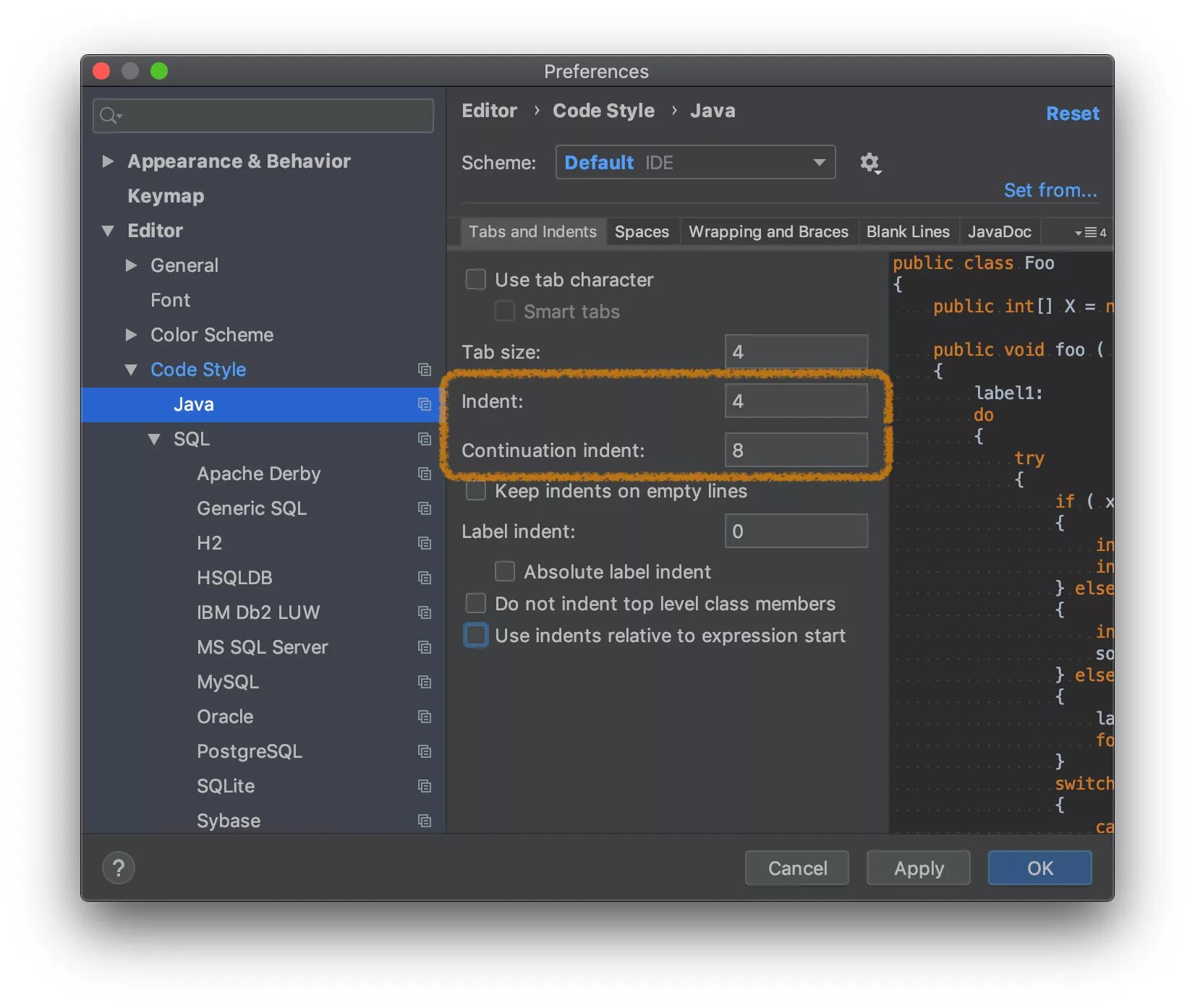Viewport: 1195px width, 1008px height.
Task: Collapse the SQL tree section
Action: point(153,439)
